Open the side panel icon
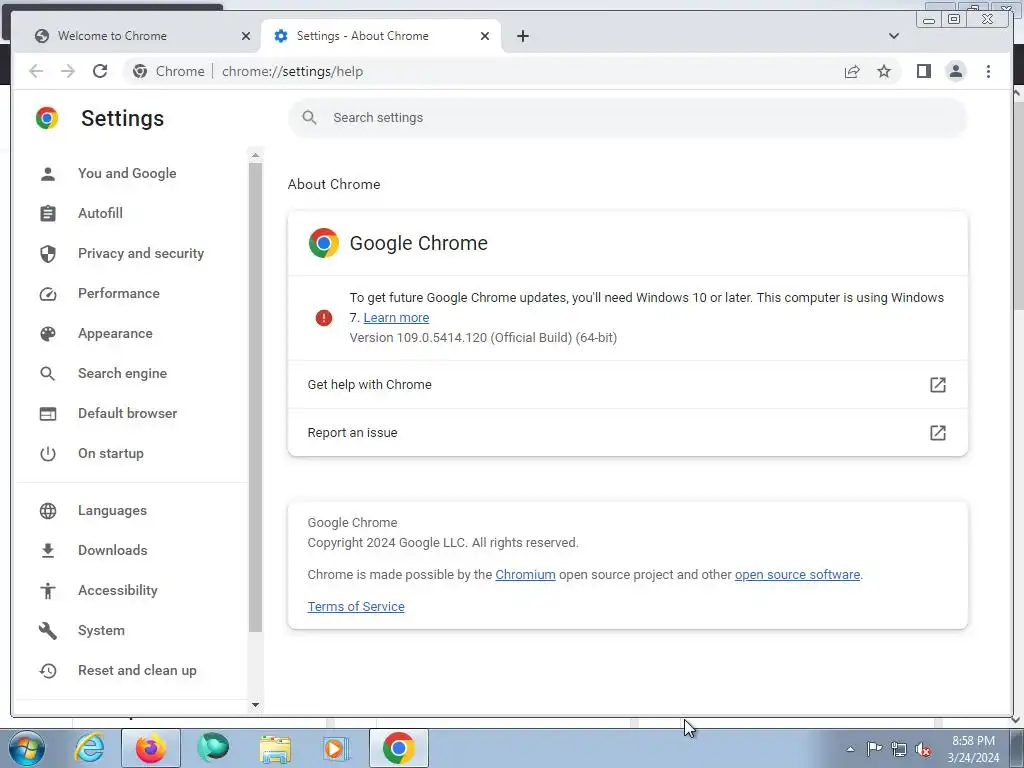The width and height of the screenshot is (1024, 768). 923,71
